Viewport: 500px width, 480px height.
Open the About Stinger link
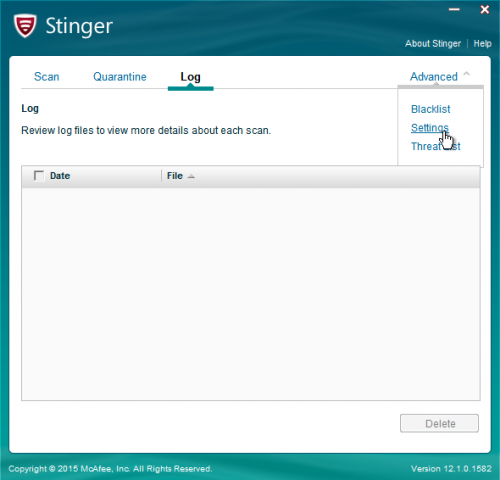click(x=433, y=44)
